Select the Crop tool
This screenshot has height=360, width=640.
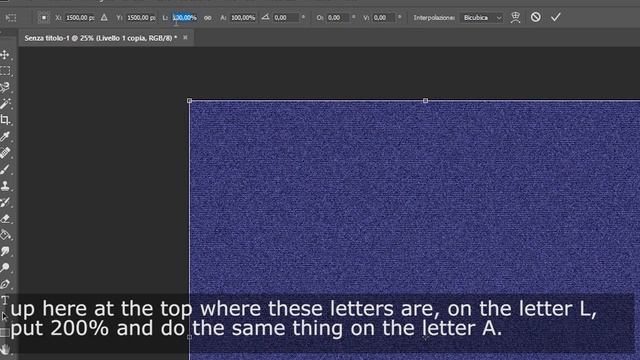[5, 120]
